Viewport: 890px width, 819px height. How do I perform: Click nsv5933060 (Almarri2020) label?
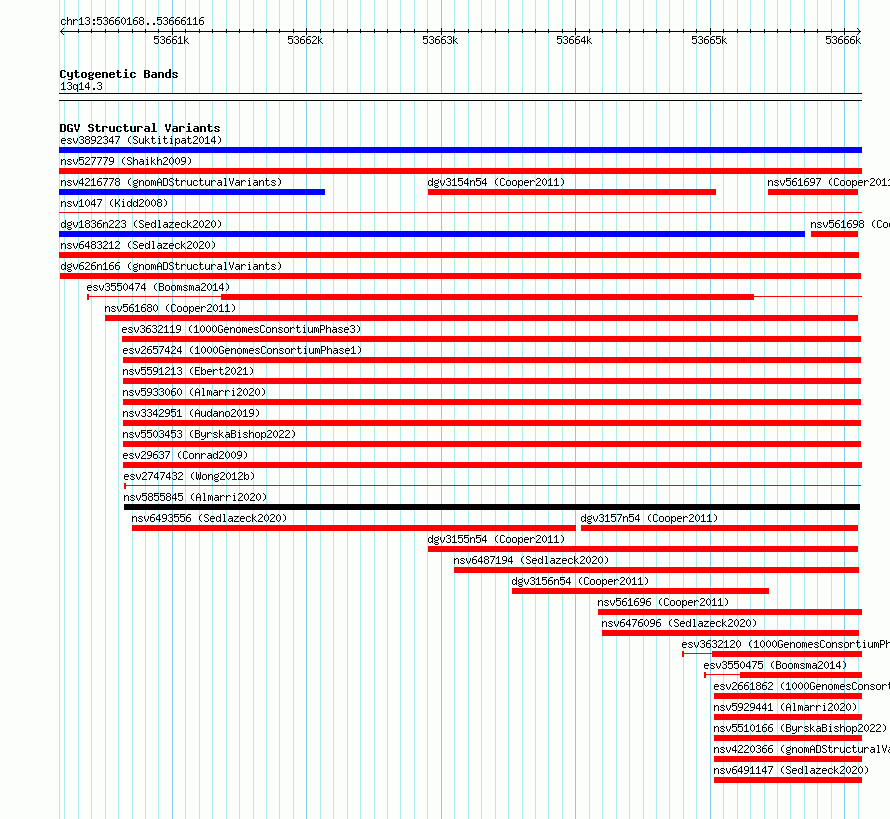tap(194, 392)
